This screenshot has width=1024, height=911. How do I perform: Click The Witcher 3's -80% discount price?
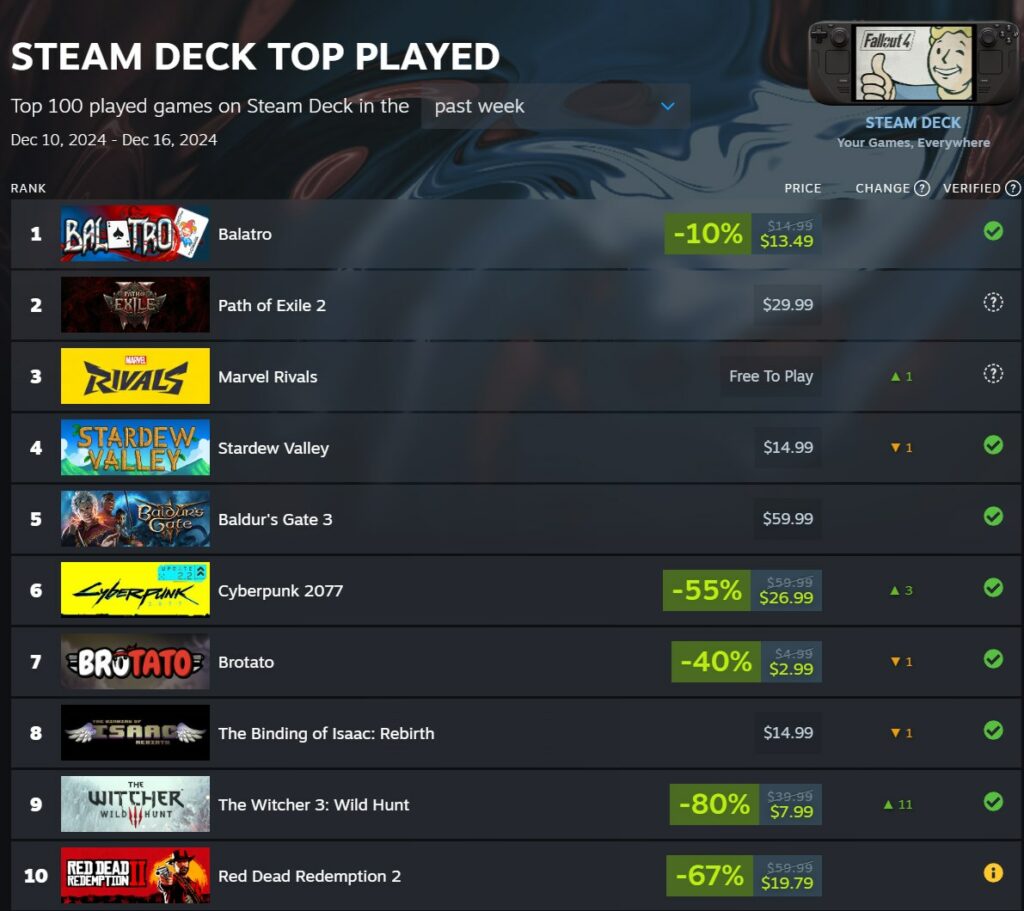(x=746, y=805)
